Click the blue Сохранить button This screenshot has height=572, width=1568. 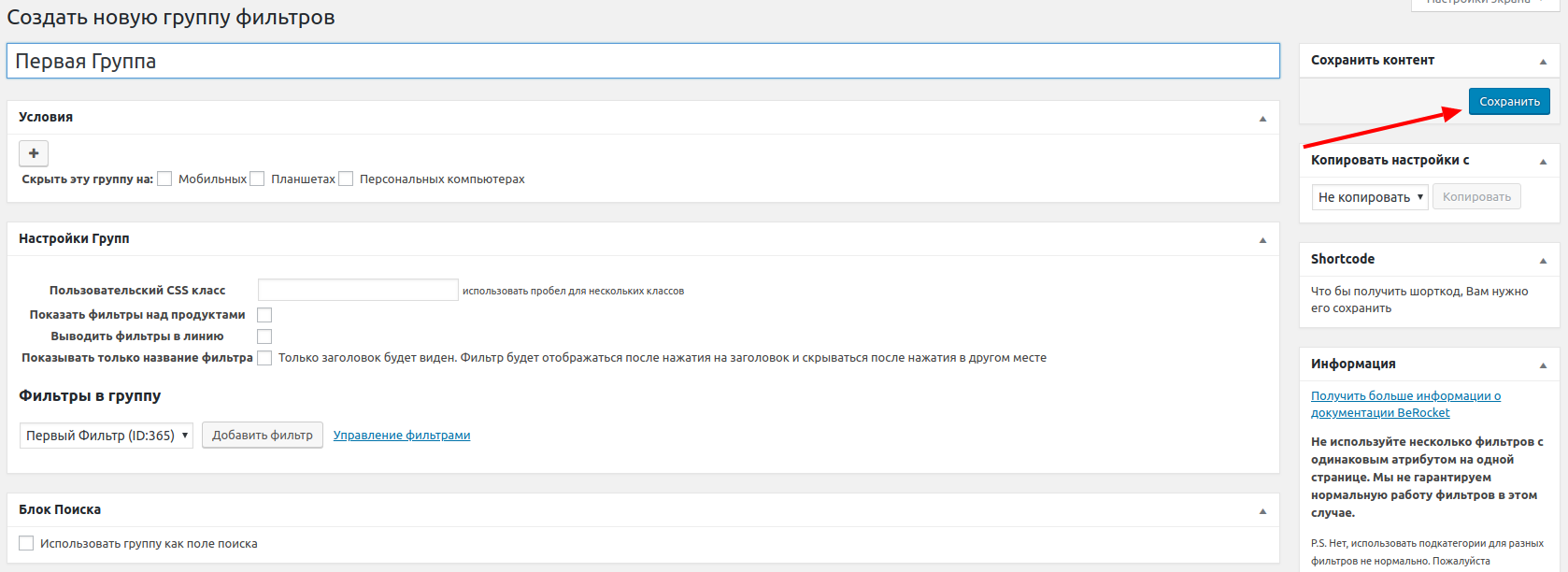click(1508, 102)
